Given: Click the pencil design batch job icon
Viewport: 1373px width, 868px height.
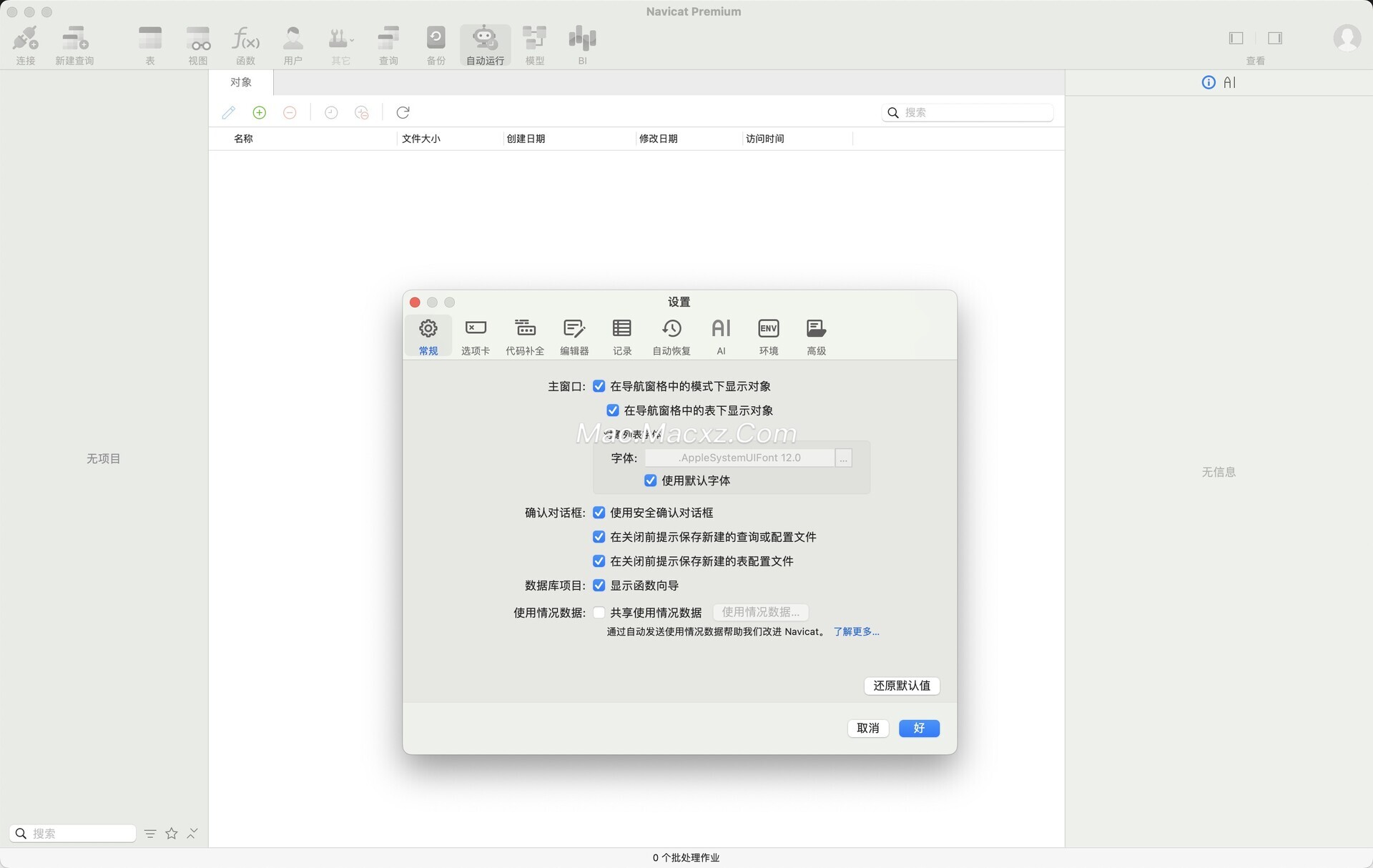Looking at the screenshot, I should pos(229,112).
